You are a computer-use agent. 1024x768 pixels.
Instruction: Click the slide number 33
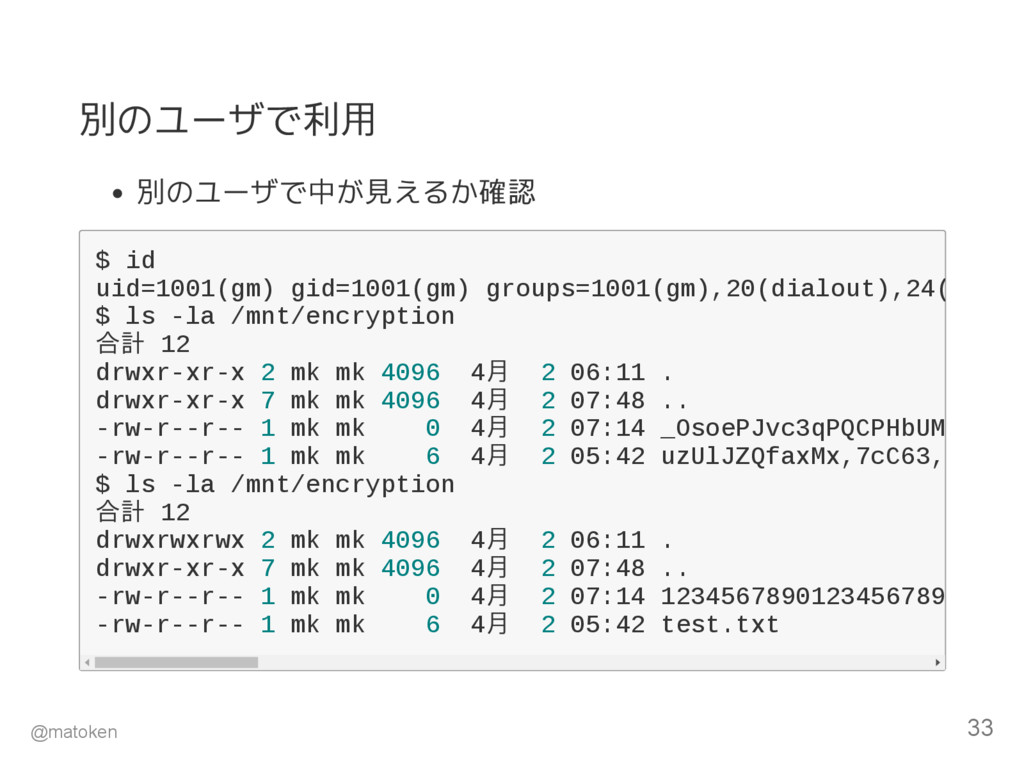(980, 728)
